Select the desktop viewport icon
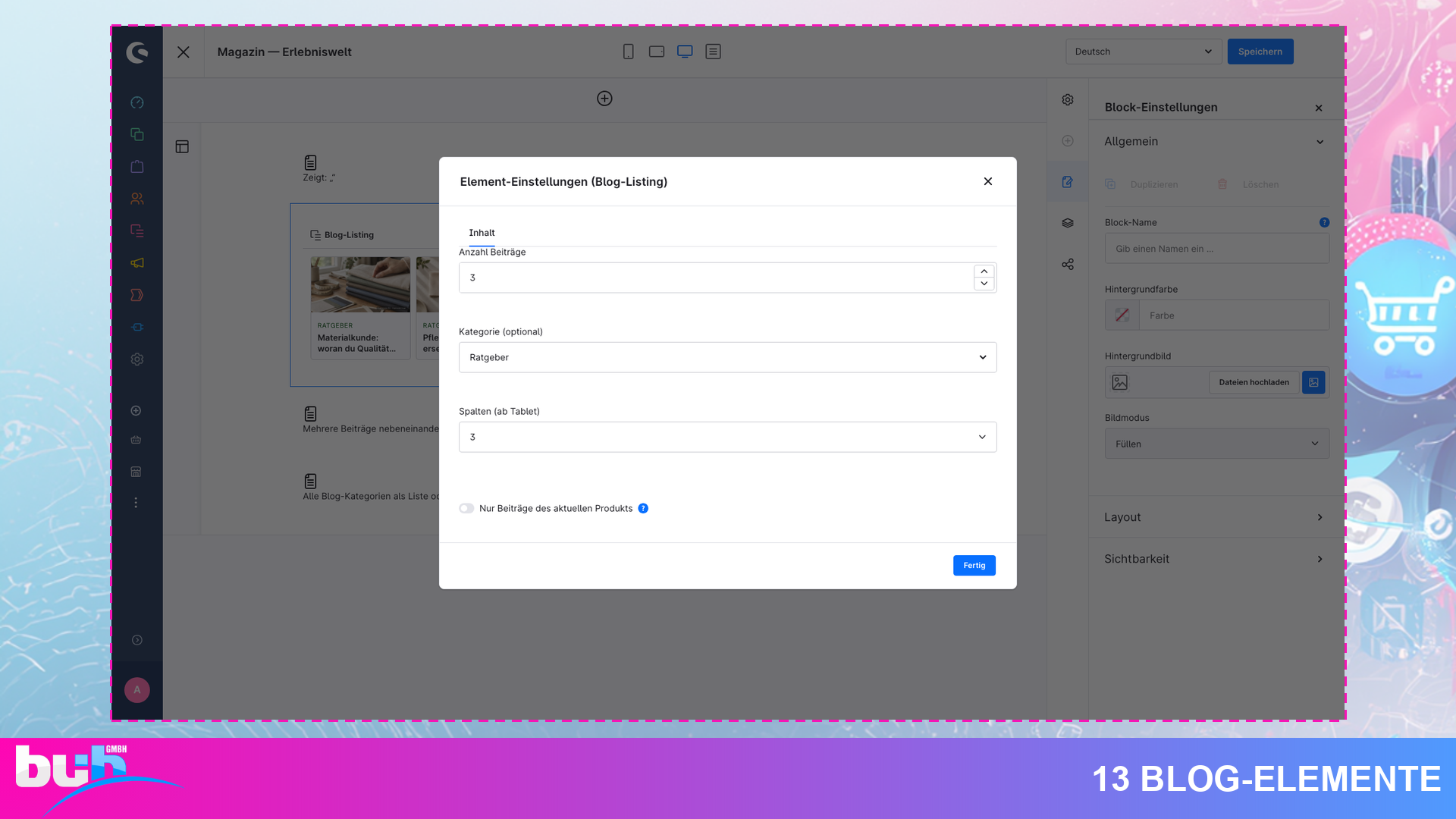This screenshot has width=1456, height=819. 685,52
